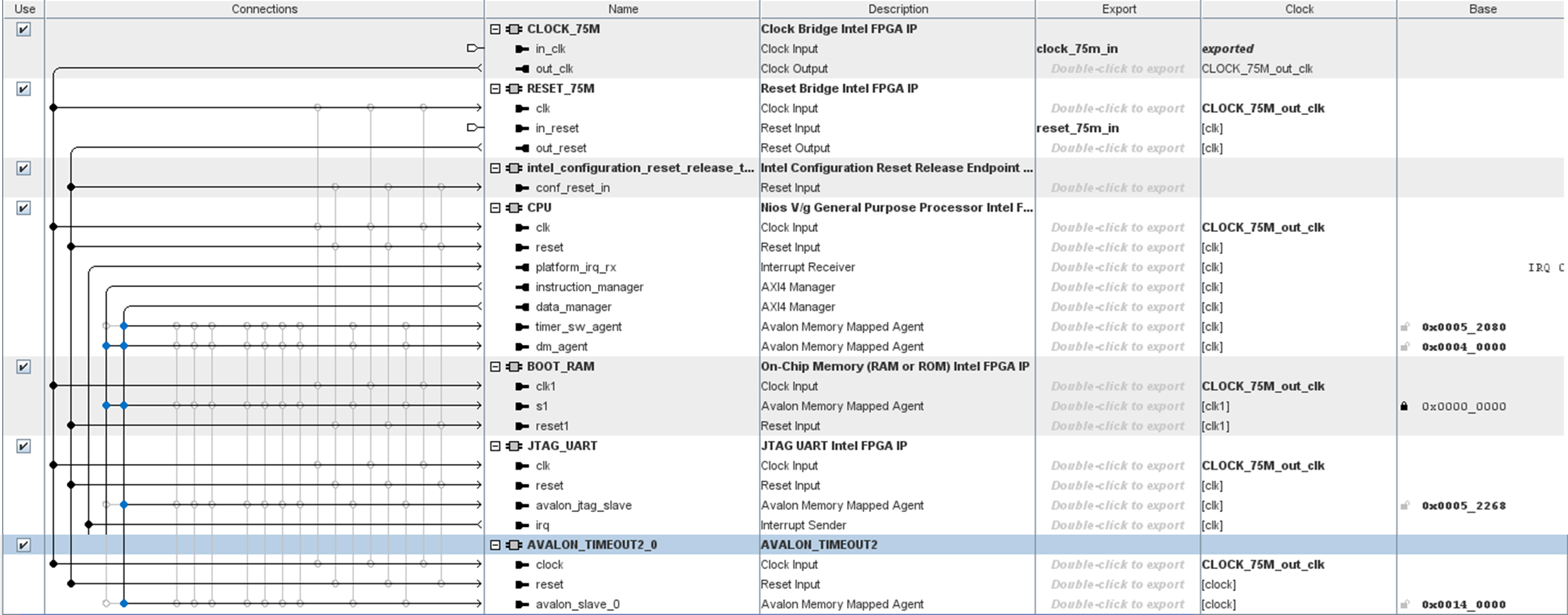Collapse the CPU interface list
This screenshot has width=1568, height=615.
495,207
